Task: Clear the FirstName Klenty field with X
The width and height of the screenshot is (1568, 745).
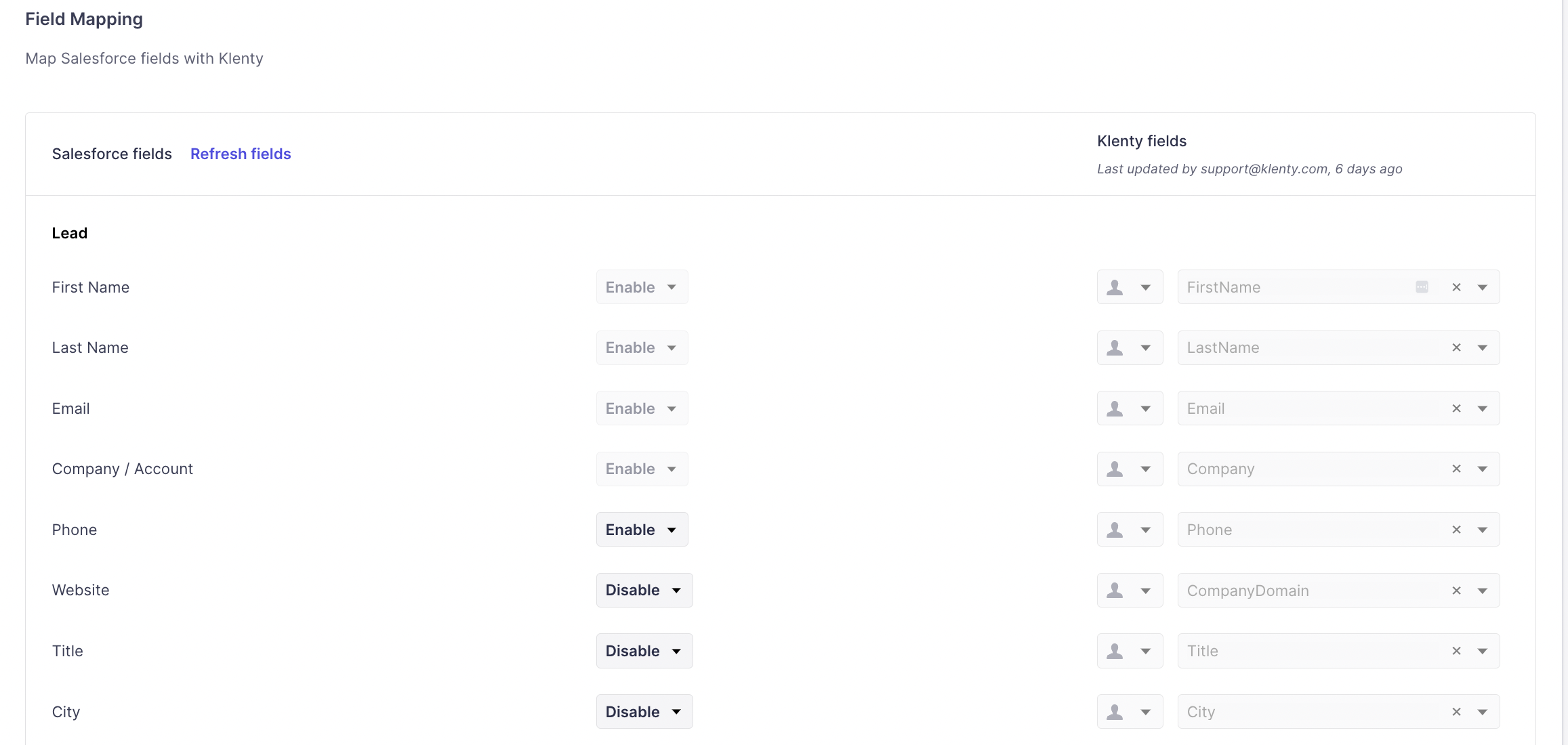Action: click(1456, 287)
